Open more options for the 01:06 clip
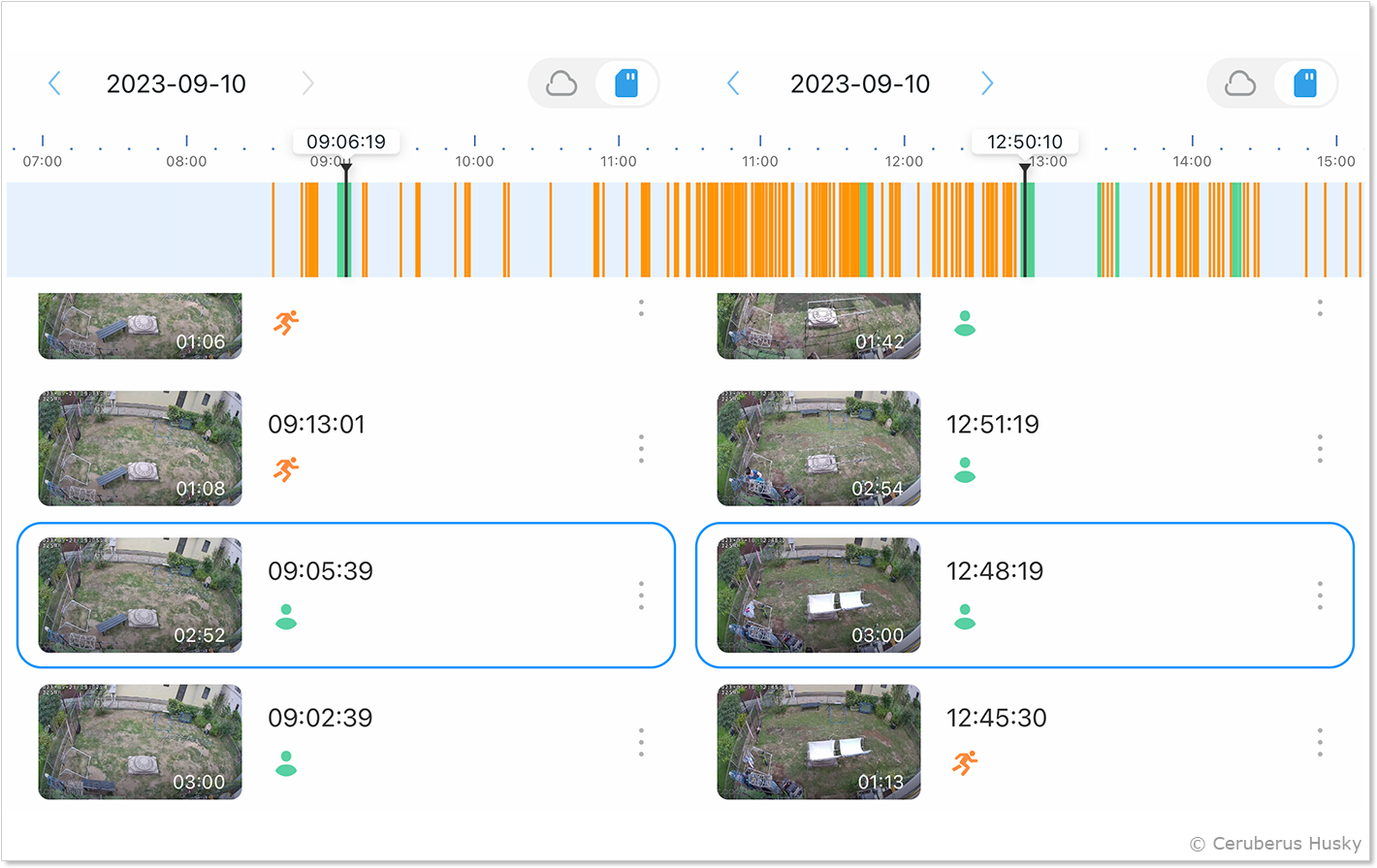Image resolution: width=1377 pixels, height=868 pixels. pyautogui.click(x=641, y=307)
